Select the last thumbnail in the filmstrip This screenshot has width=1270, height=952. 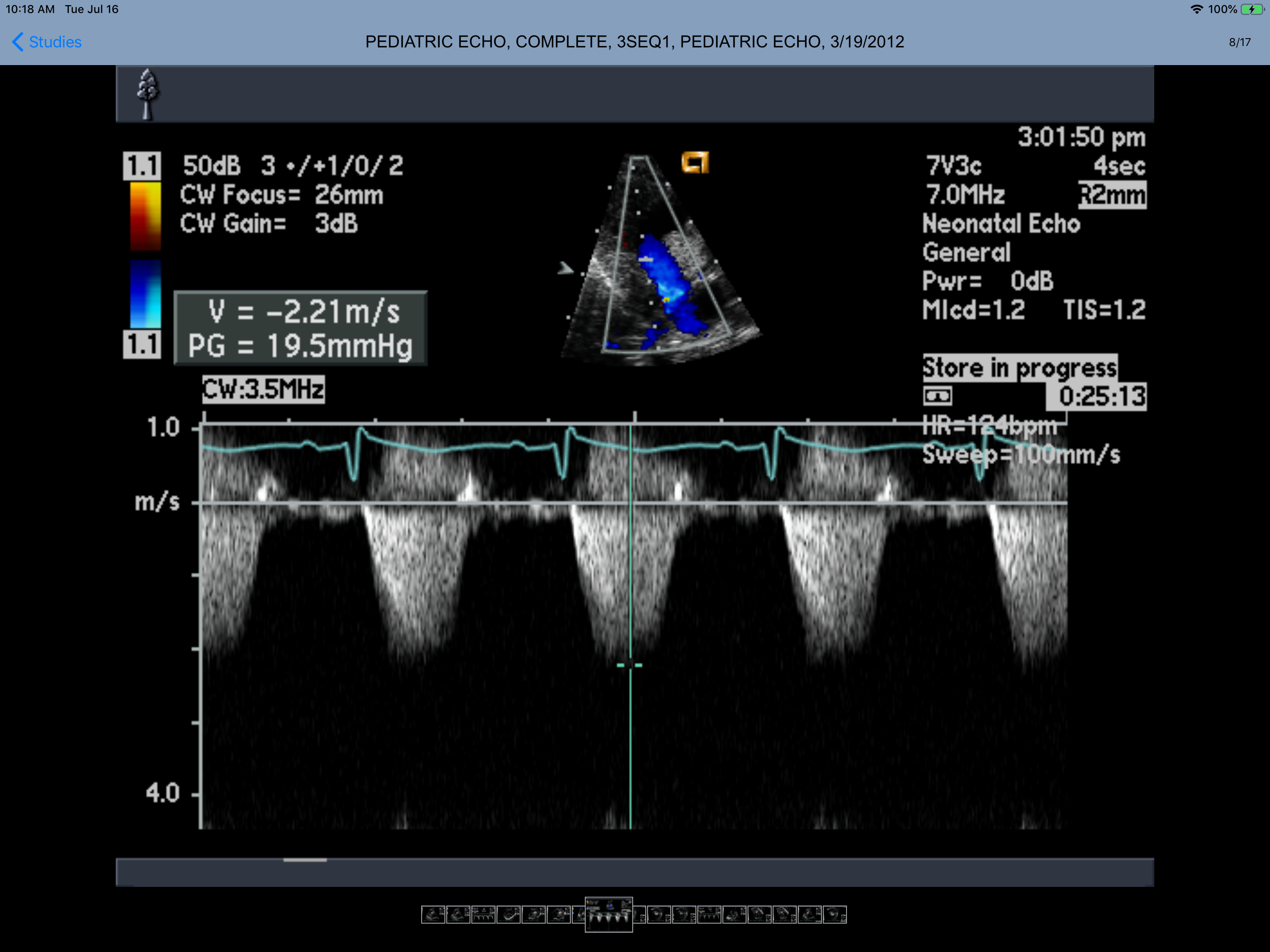click(x=835, y=915)
